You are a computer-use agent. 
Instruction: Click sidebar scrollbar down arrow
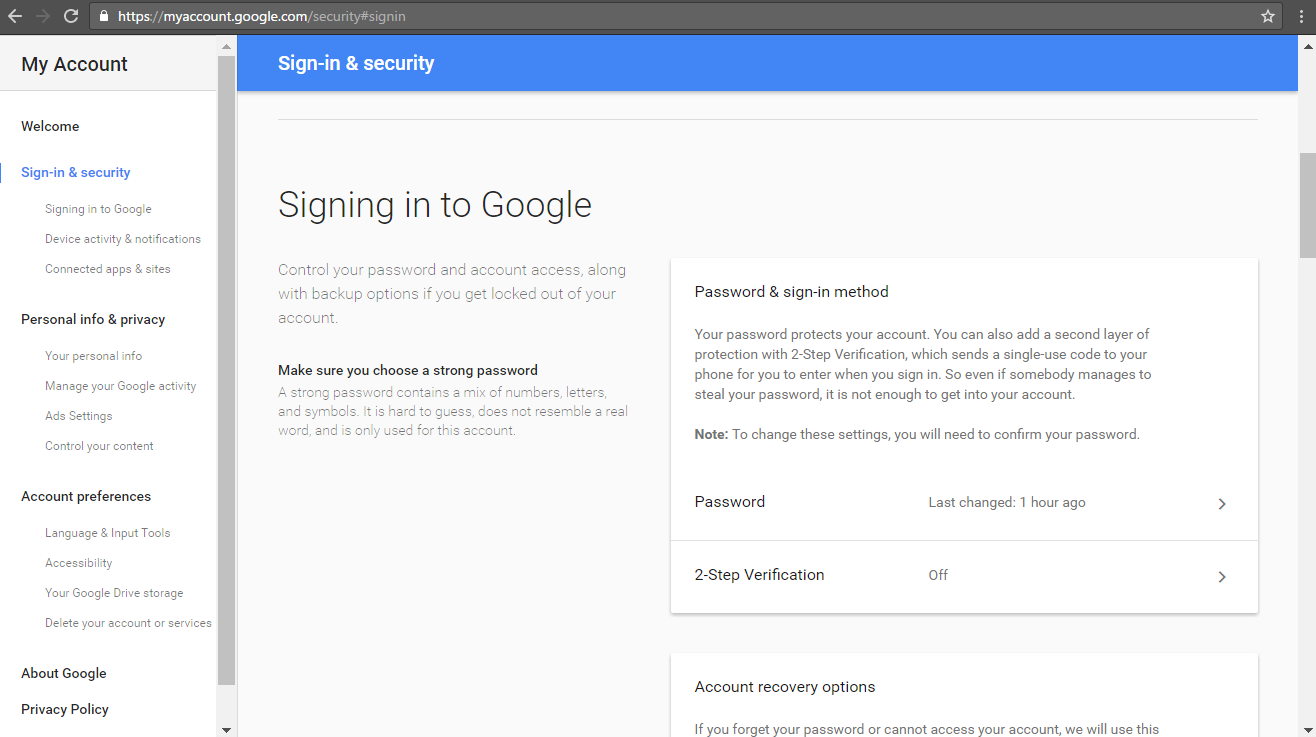click(226, 729)
